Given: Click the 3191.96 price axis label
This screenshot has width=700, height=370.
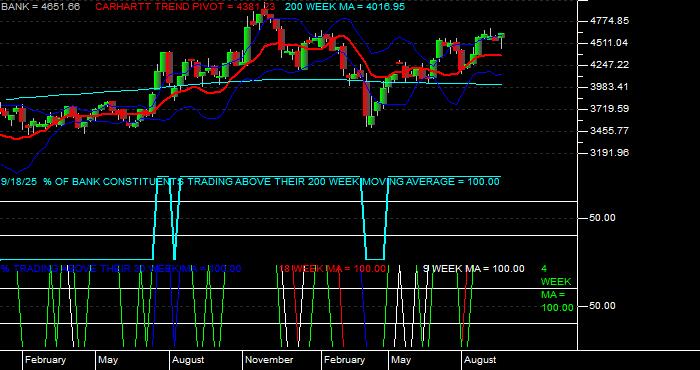Looking at the screenshot, I should [x=609, y=153].
